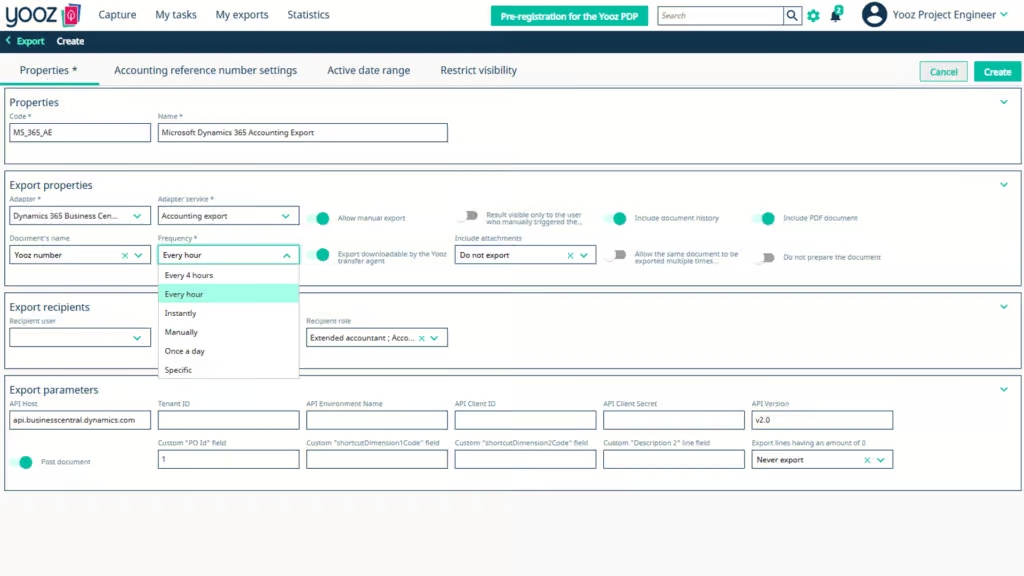Click the search magnifier icon

click(792, 16)
